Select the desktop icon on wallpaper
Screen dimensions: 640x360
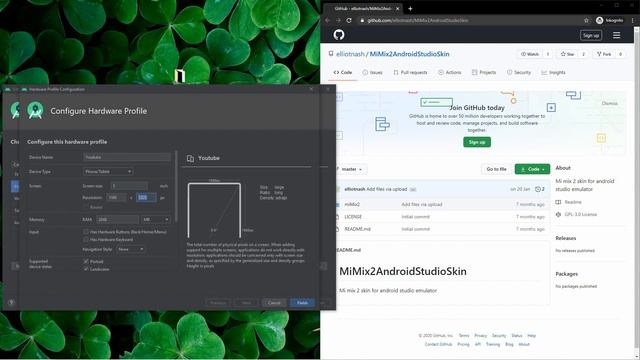[180, 76]
